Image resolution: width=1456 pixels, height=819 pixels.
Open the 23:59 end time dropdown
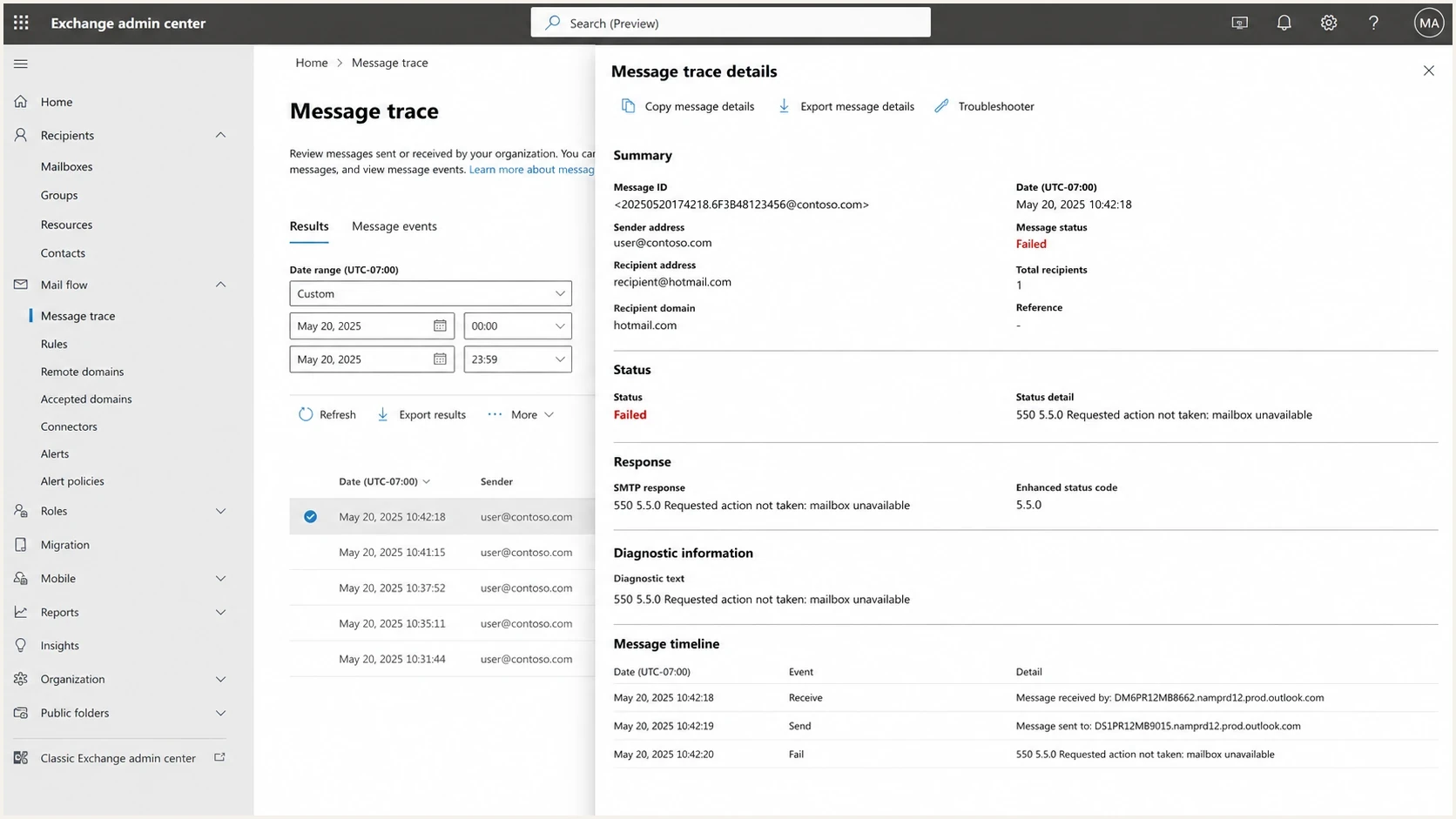[x=517, y=359]
